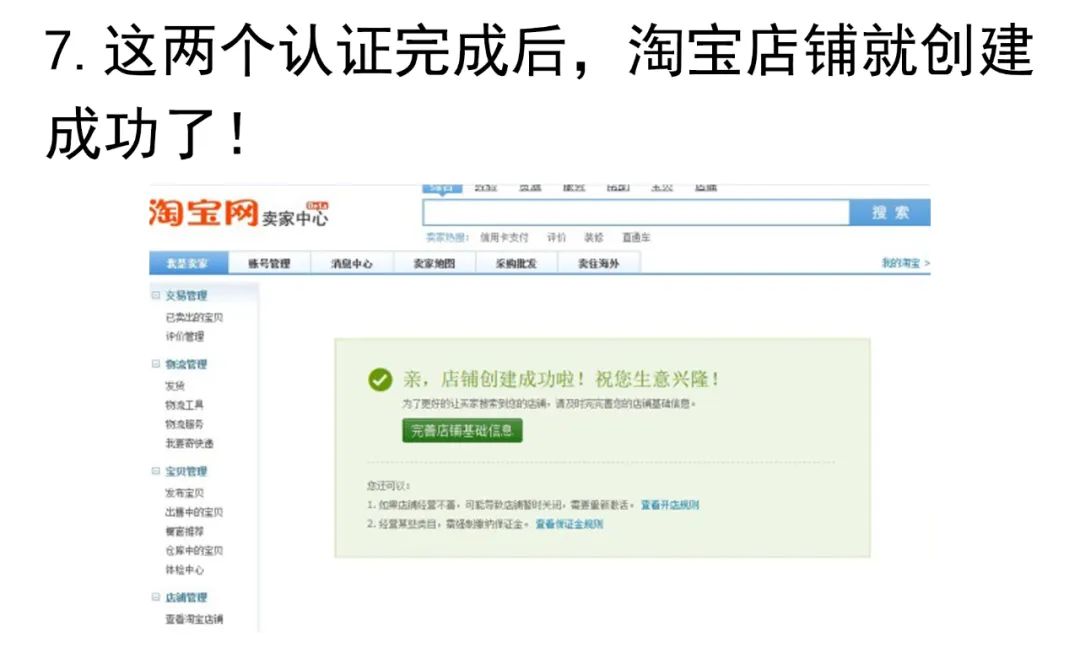Open the 消息中心 tab
This screenshot has width=1080, height=657.
pyautogui.click(x=350, y=262)
